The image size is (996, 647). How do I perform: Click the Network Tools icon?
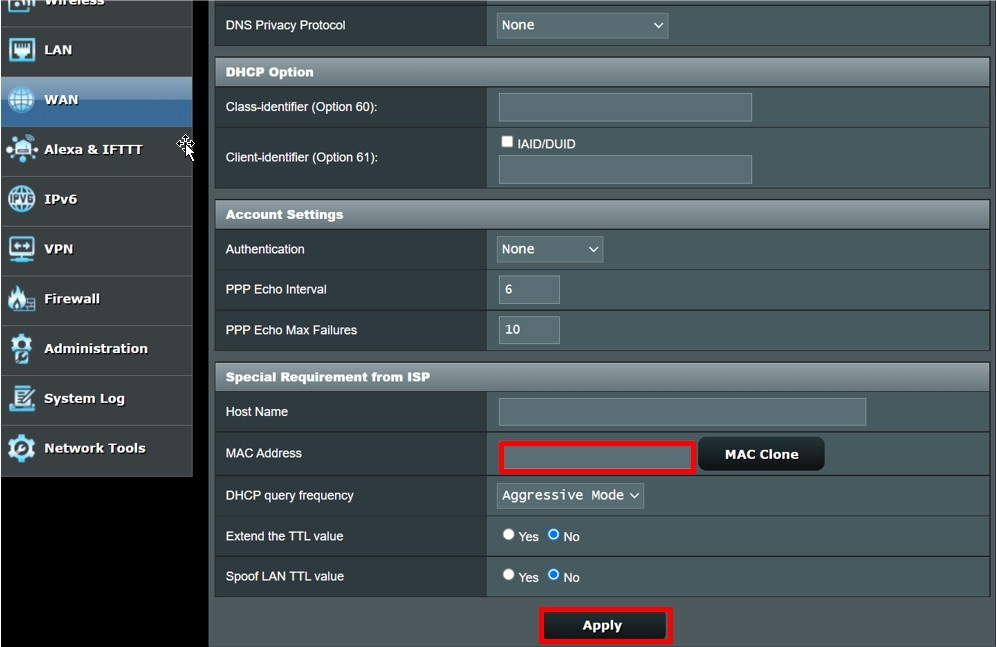[x=21, y=448]
